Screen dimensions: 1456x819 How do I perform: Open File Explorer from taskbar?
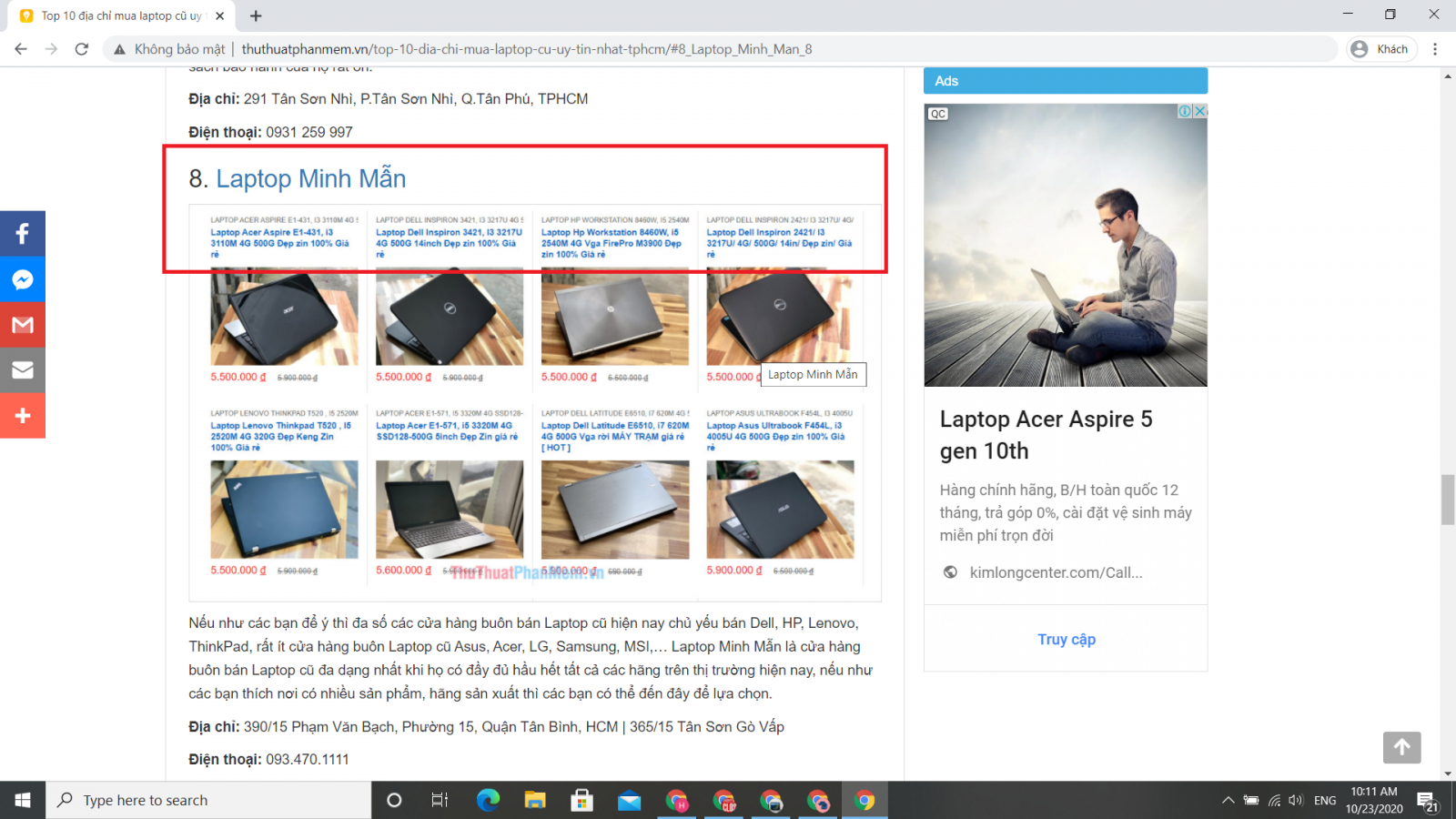[535, 800]
